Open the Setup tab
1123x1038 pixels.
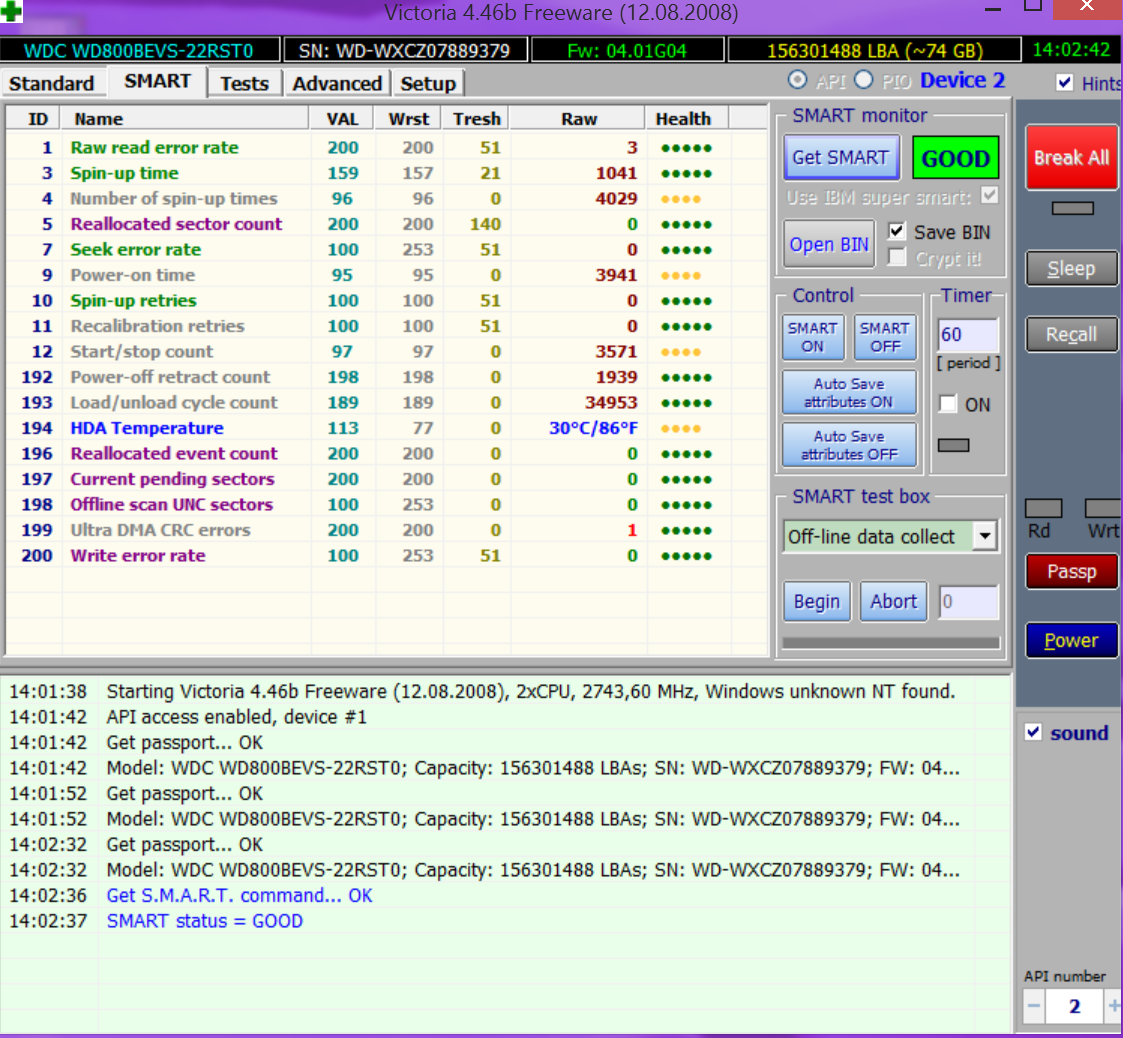[x=428, y=84]
